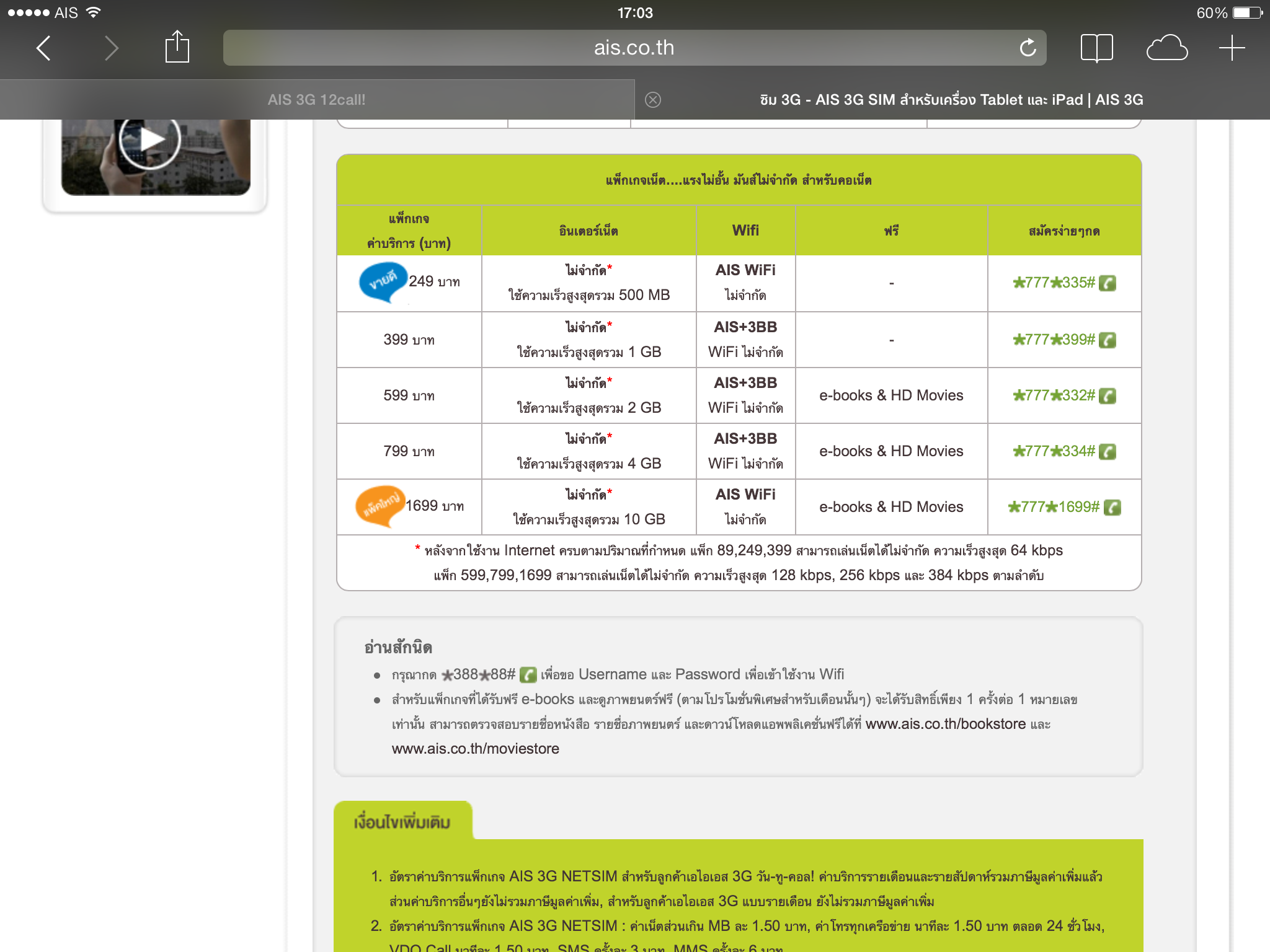
Task: Tap the forward navigation arrow
Action: click(x=111, y=48)
